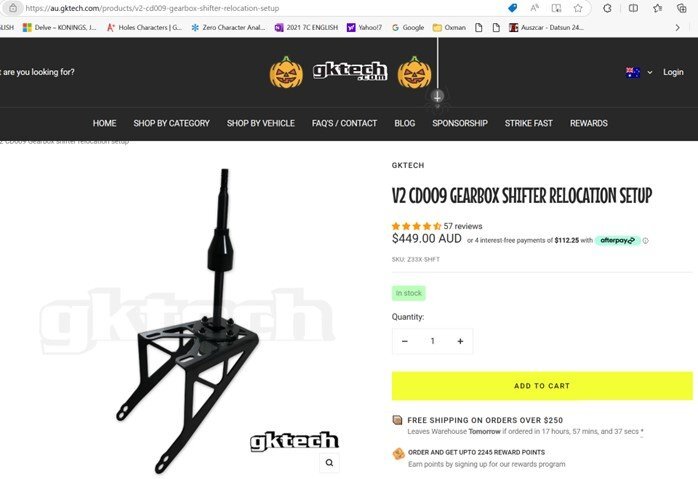This screenshot has height=479, width=698.
Task: Open browser Extensions puzzle icon
Action: pyautogui.click(x=607, y=8)
